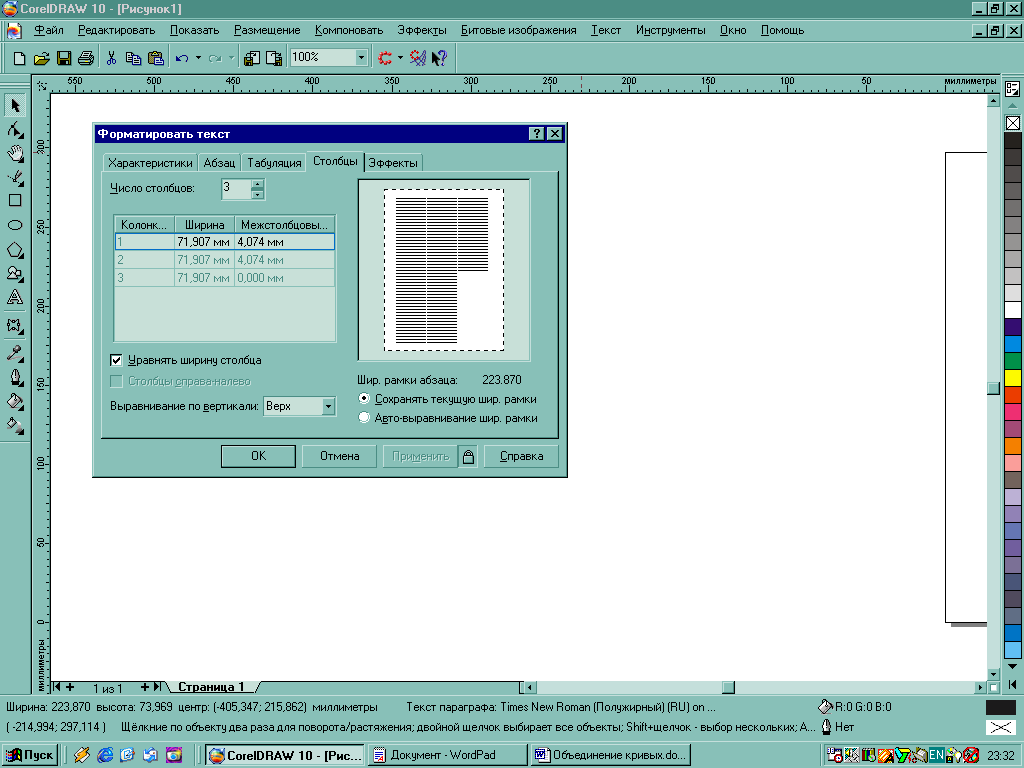
Task: Click the Число столбцов input field
Action: coord(236,189)
